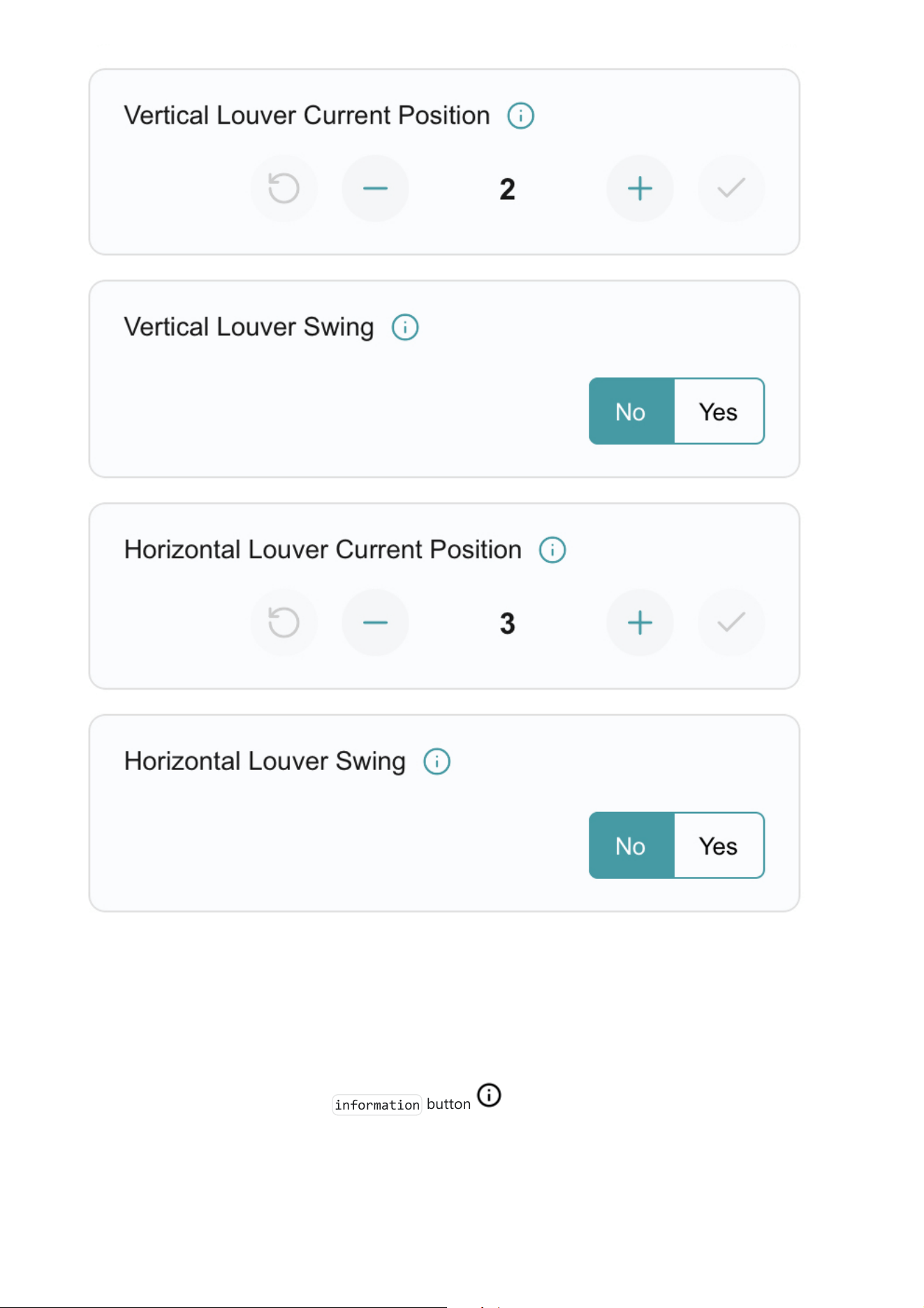Image resolution: width=924 pixels, height=1308 pixels.
Task: Select the Horizontal Louver position value 3
Action: coord(508,623)
